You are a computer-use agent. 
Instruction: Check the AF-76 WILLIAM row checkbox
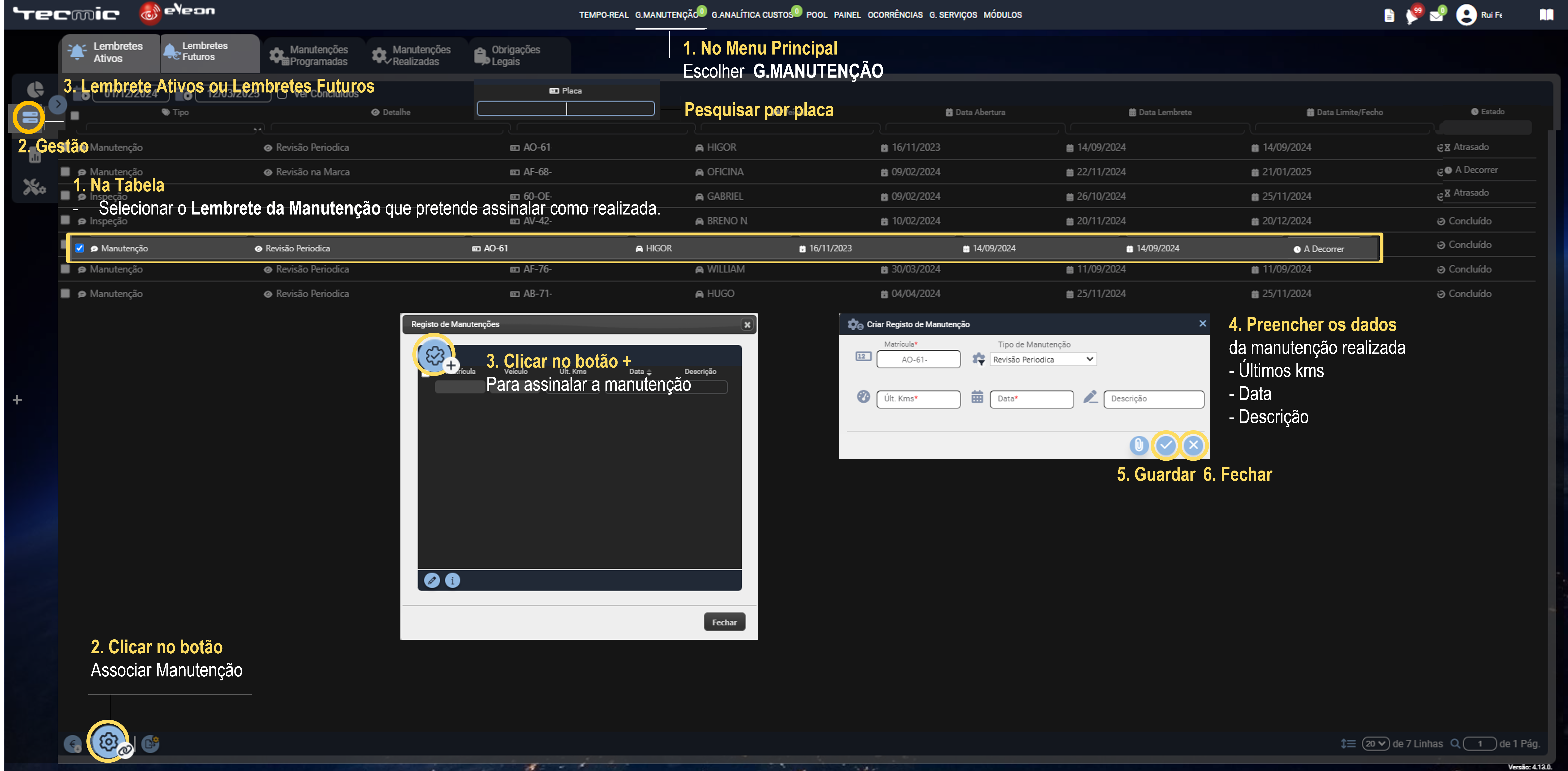click(x=65, y=269)
